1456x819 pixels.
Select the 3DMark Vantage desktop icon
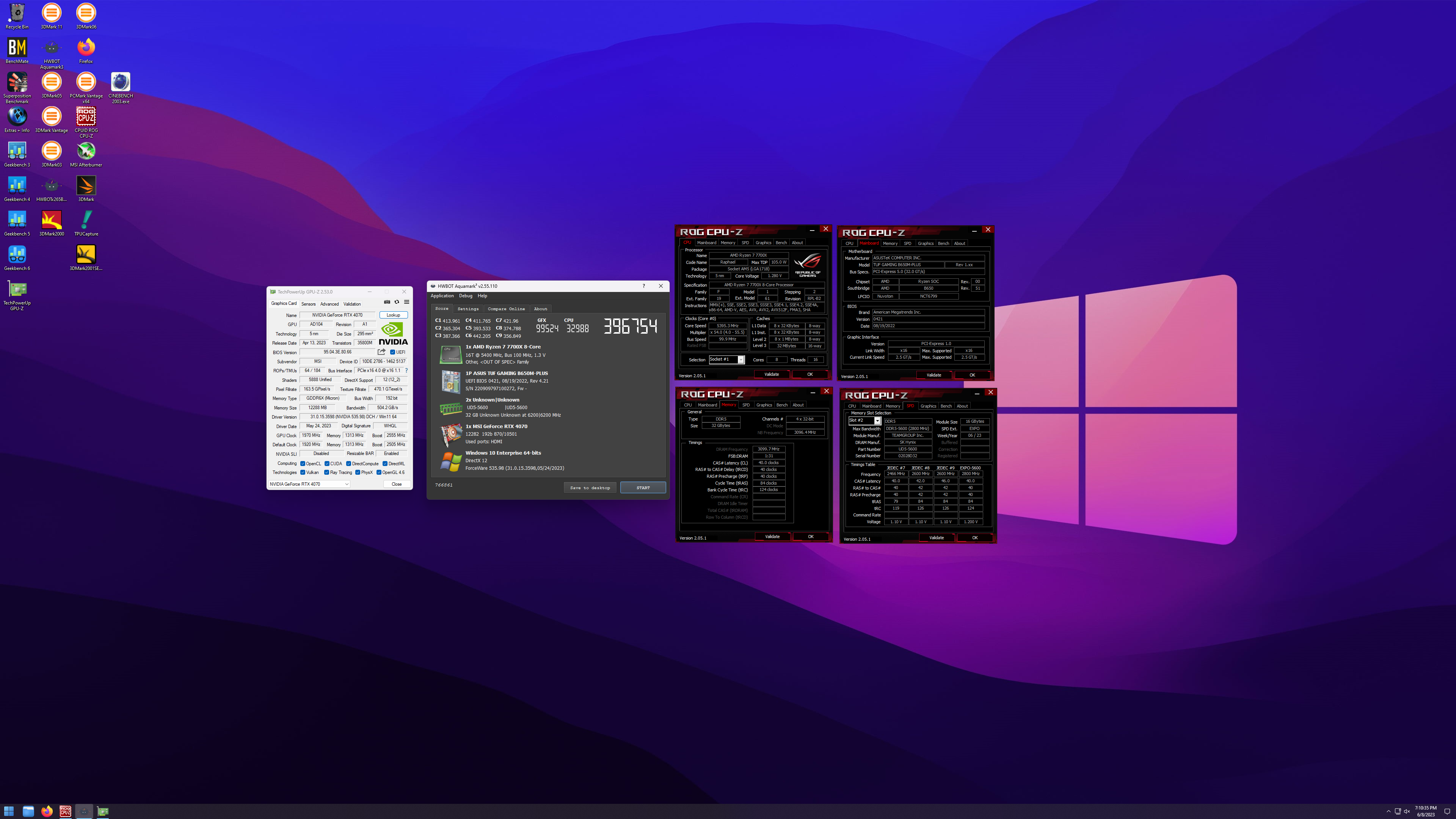pos(52,120)
